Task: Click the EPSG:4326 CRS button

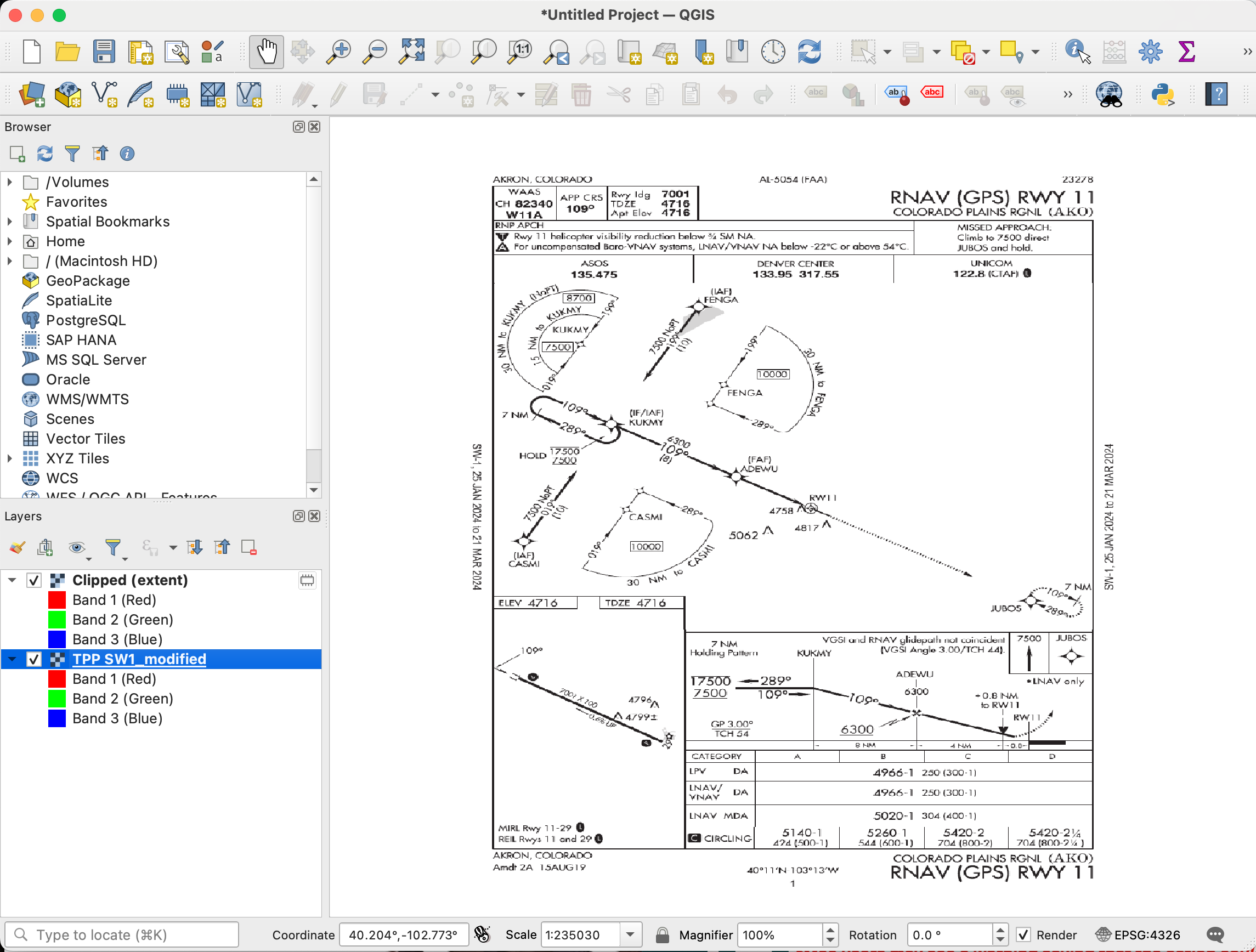Action: click(x=1138, y=934)
